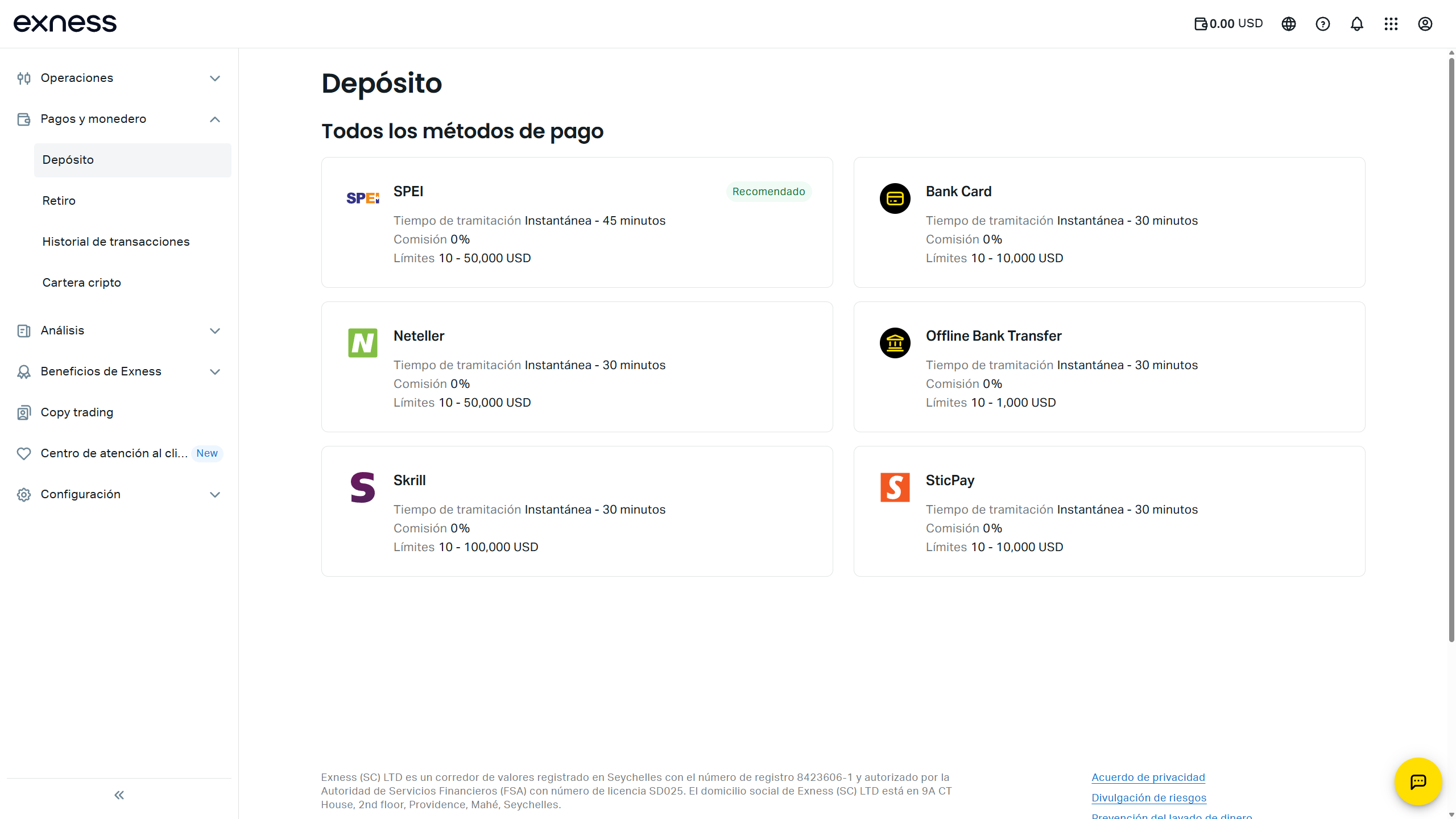Click the Todos los métodos de pago heading

click(462, 131)
